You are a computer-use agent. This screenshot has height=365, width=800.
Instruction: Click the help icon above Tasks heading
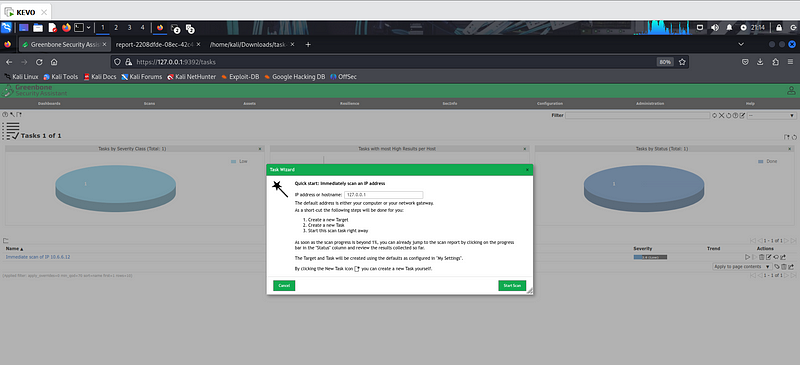5,115
